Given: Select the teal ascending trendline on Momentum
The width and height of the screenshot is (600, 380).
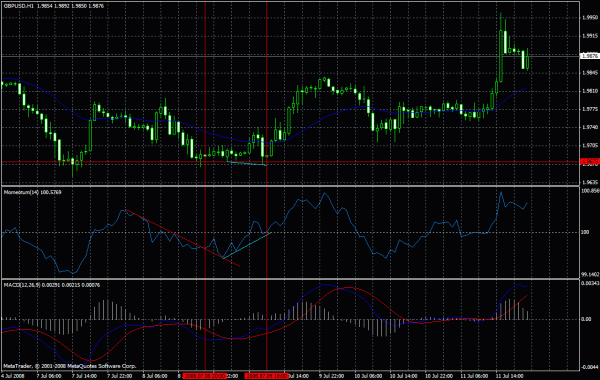Looking at the screenshot, I should (247, 245).
